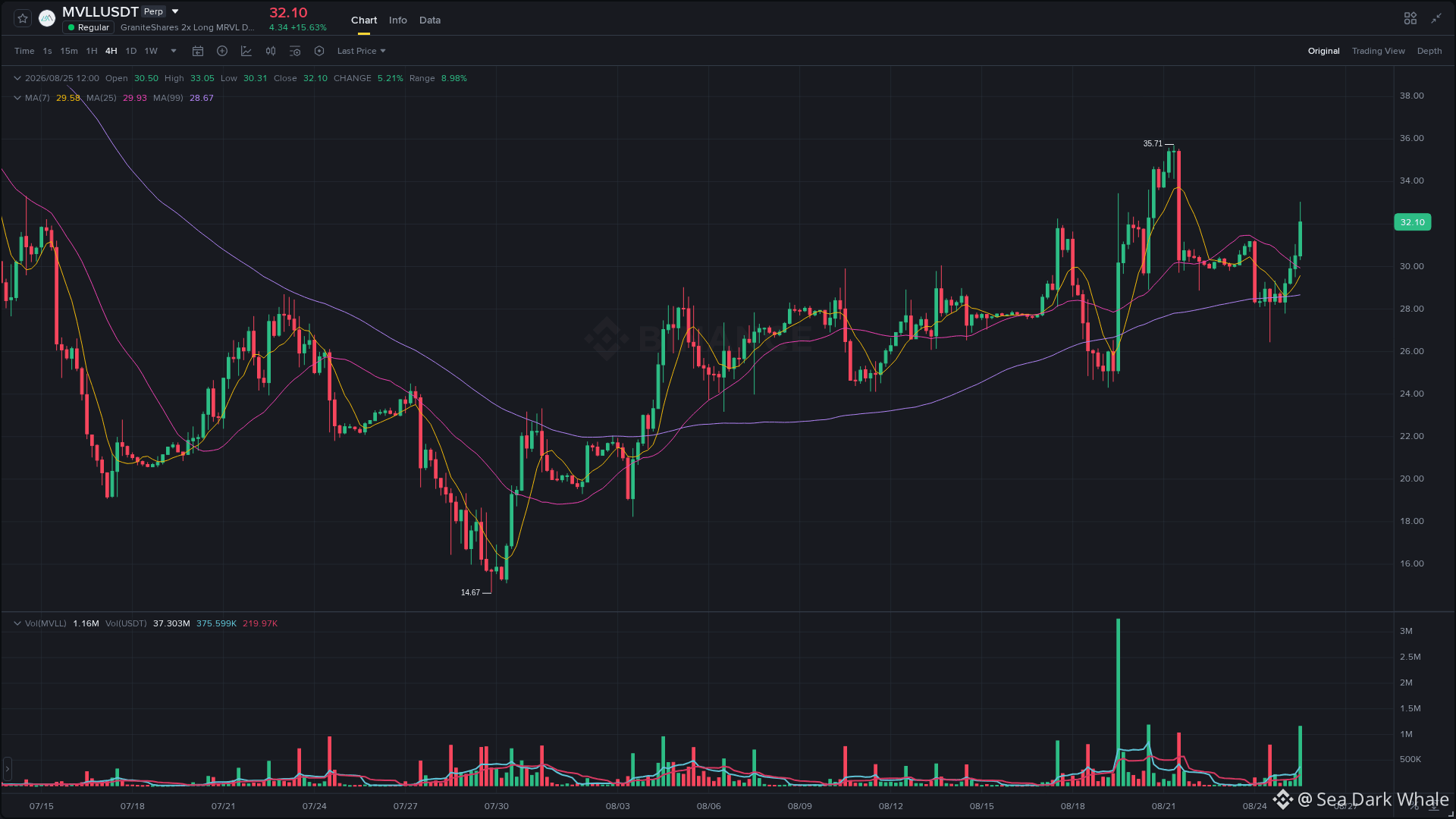The image size is (1456, 819).
Task: Select the Trading View chart mode
Action: tap(1379, 51)
